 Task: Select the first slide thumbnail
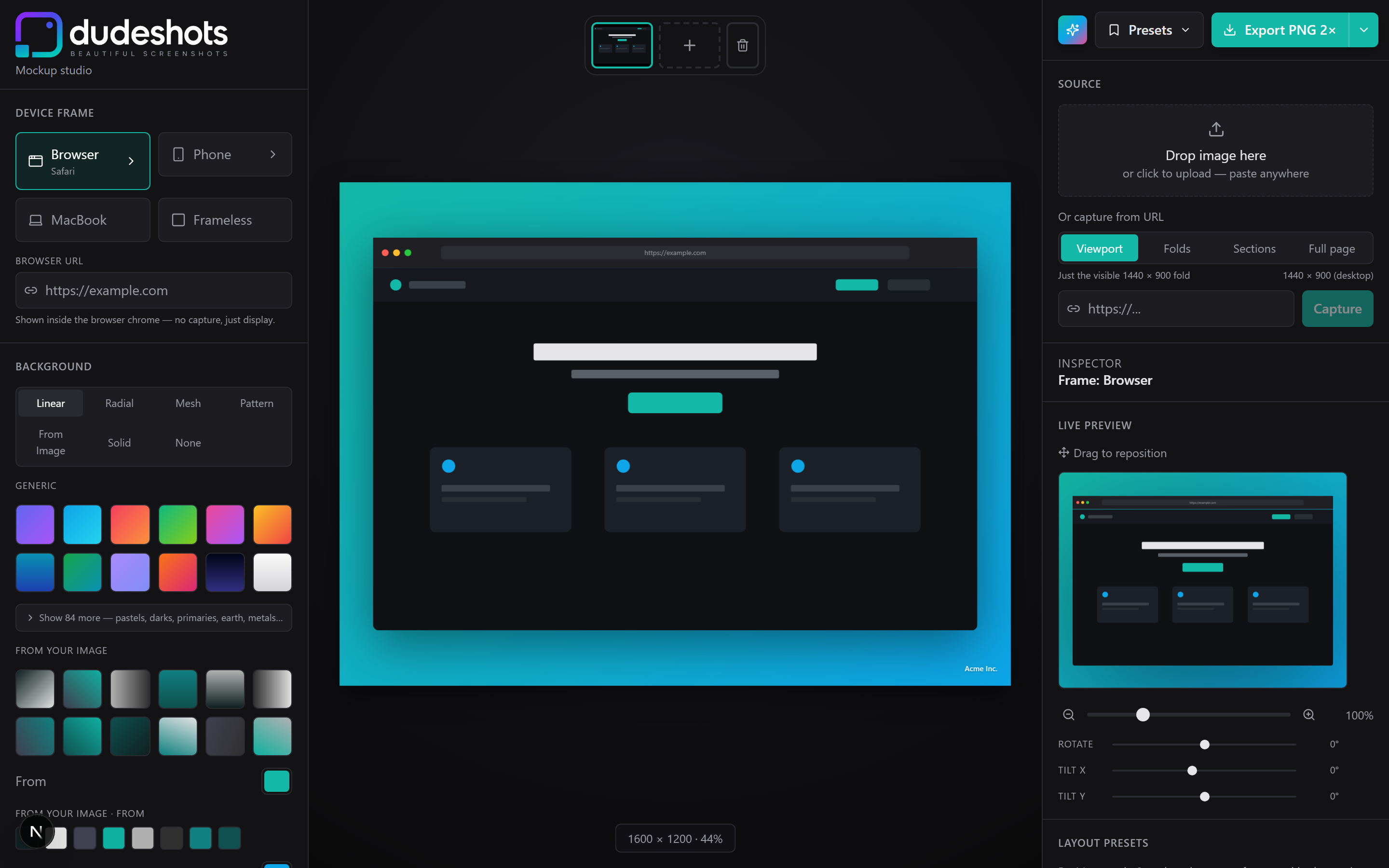coord(622,45)
